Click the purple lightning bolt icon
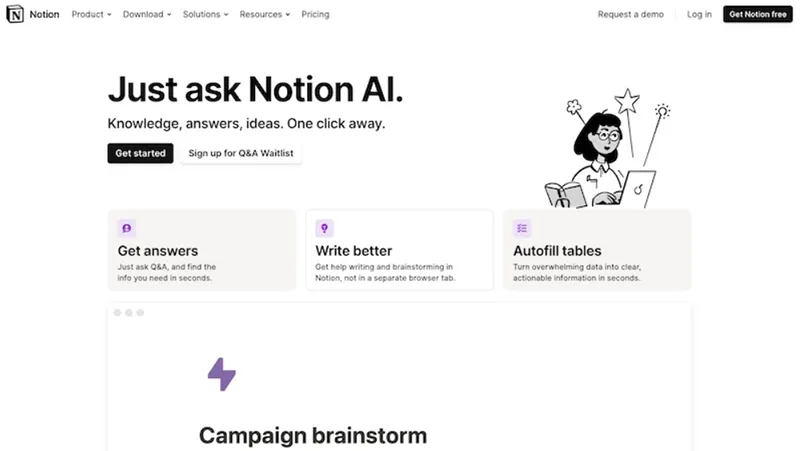800x451 pixels. click(x=222, y=374)
